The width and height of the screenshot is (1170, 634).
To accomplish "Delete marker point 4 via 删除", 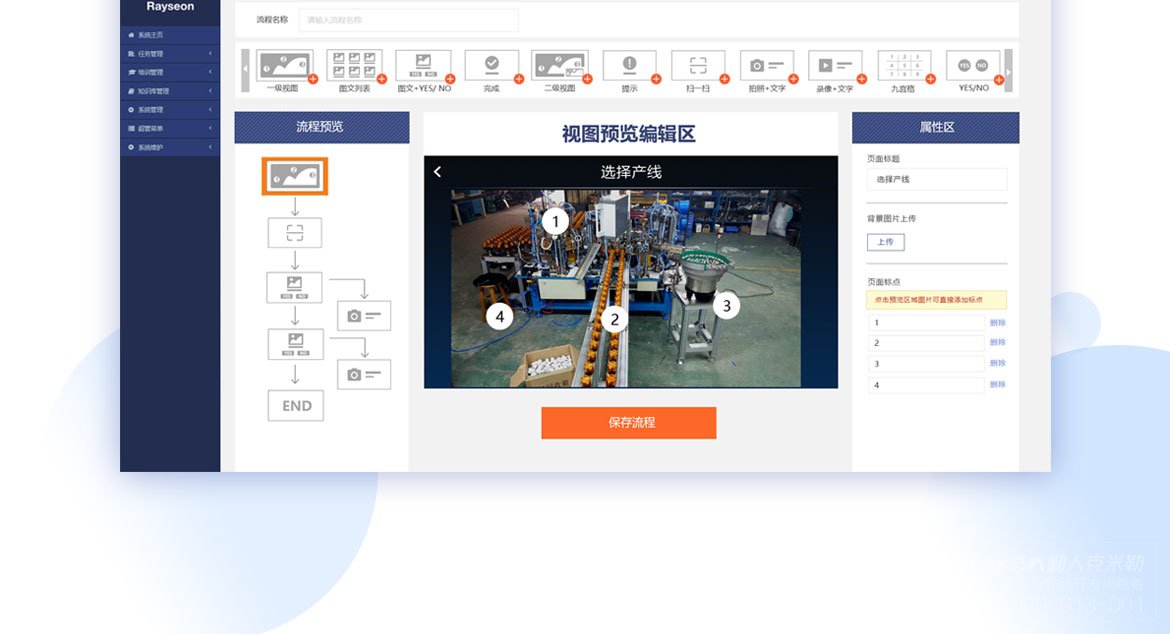I will pos(998,384).
